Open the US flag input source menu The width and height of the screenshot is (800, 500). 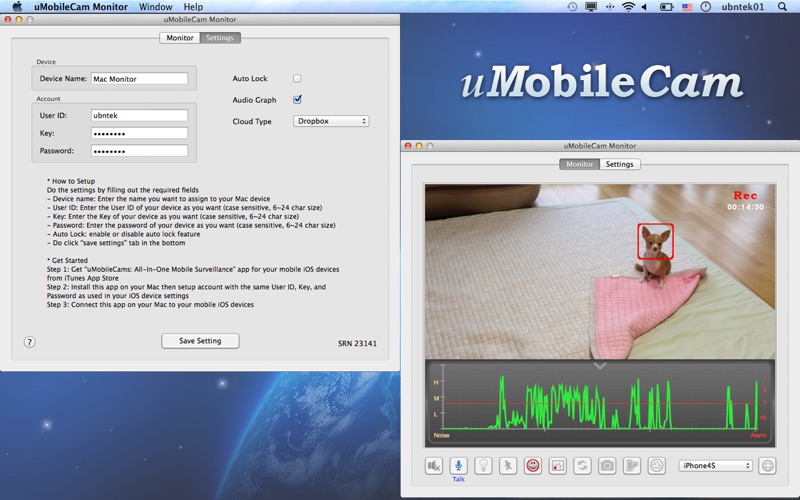[687, 7]
